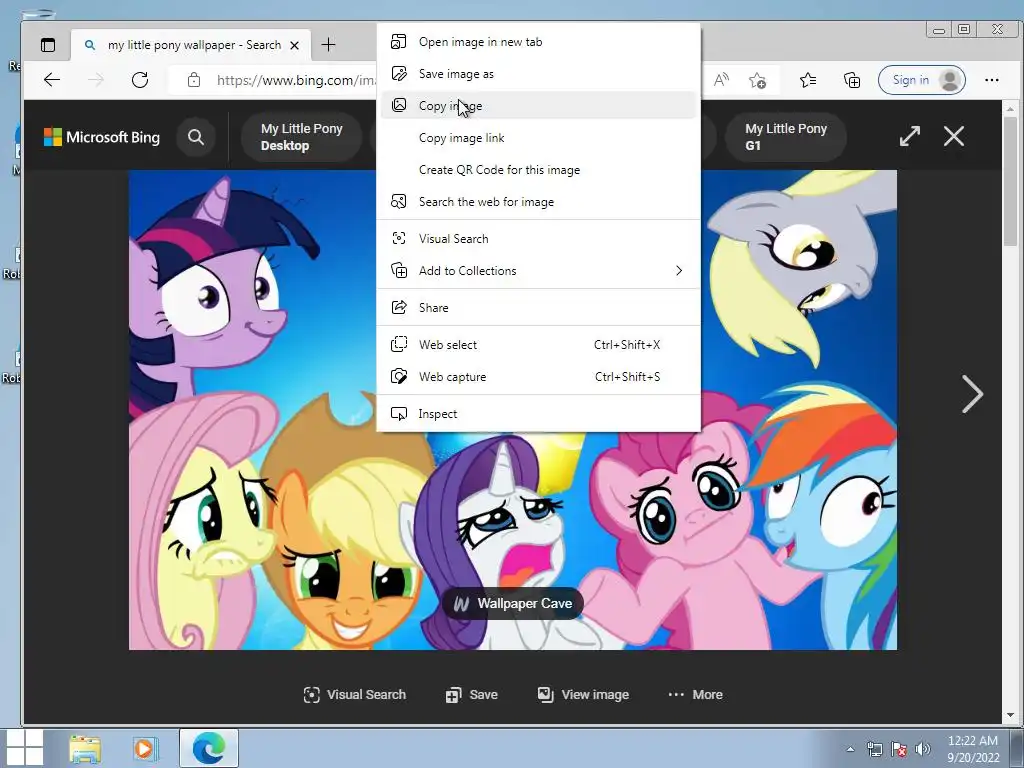
Task: Add this page to favorites star
Action: (x=758, y=80)
